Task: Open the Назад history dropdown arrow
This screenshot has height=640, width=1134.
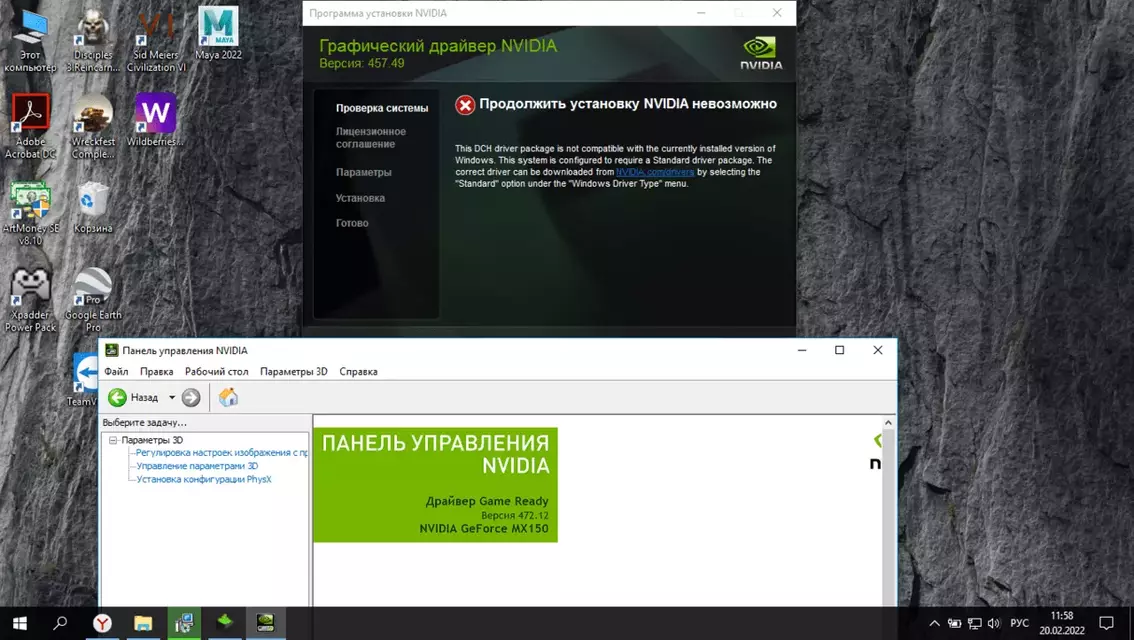Action: (x=171, y=397)
